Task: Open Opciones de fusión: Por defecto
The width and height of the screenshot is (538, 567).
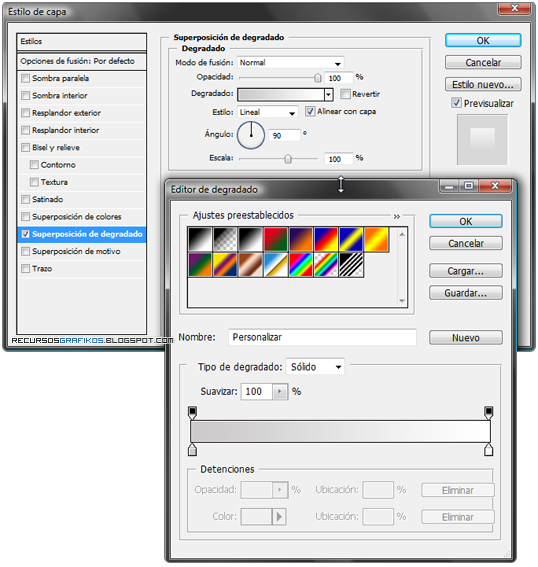Action: 81,61
